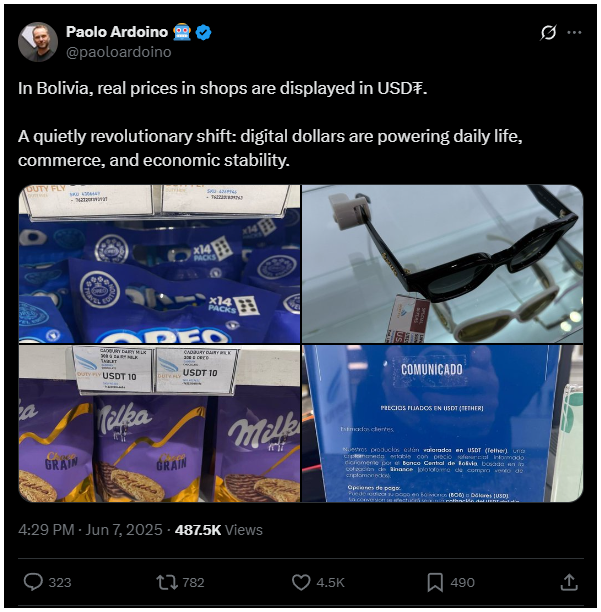Open the COMUNICADO notice photo

pos(443,423)
